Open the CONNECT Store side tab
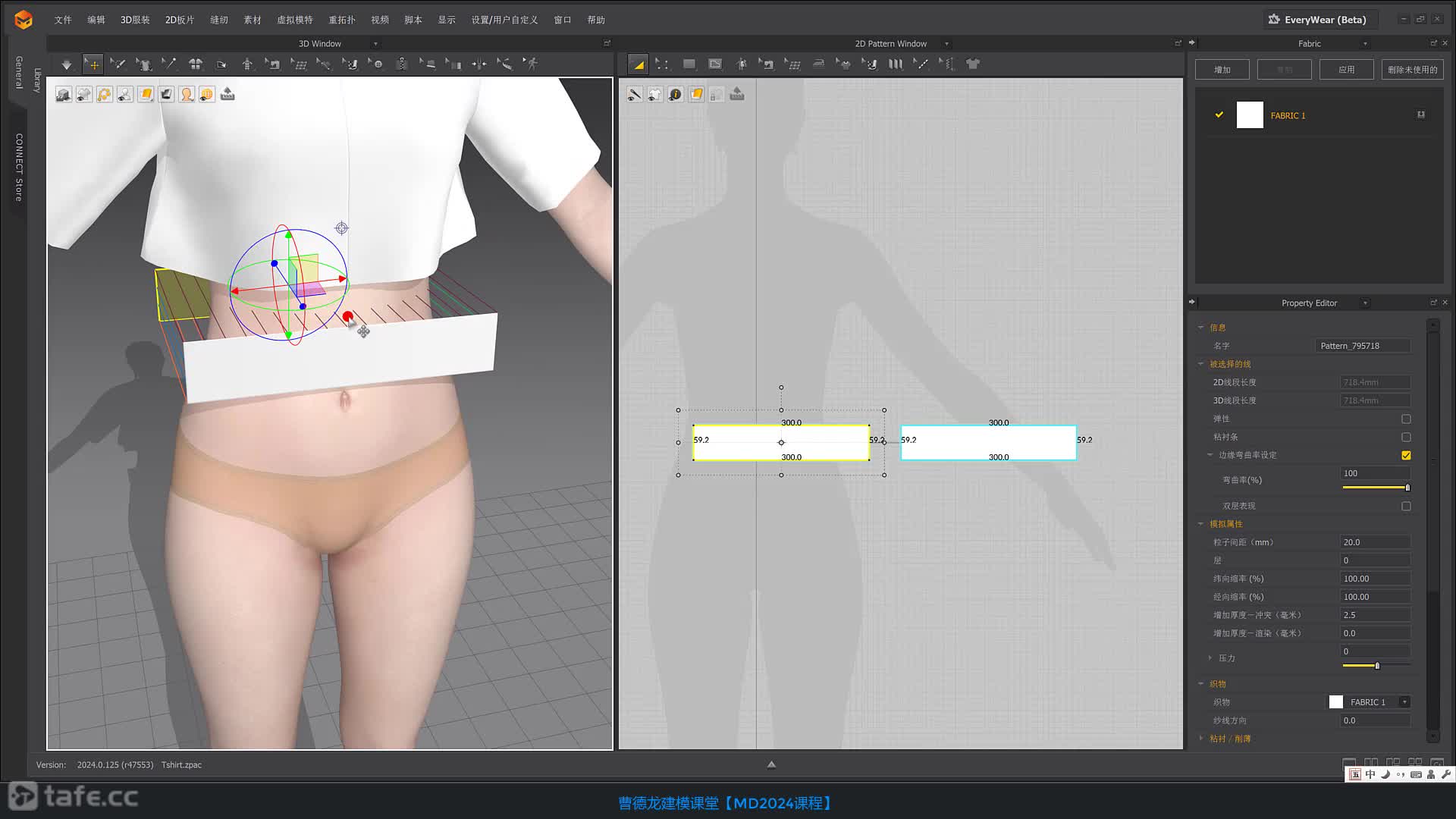The image size is (1456, 819). [19, 168]
